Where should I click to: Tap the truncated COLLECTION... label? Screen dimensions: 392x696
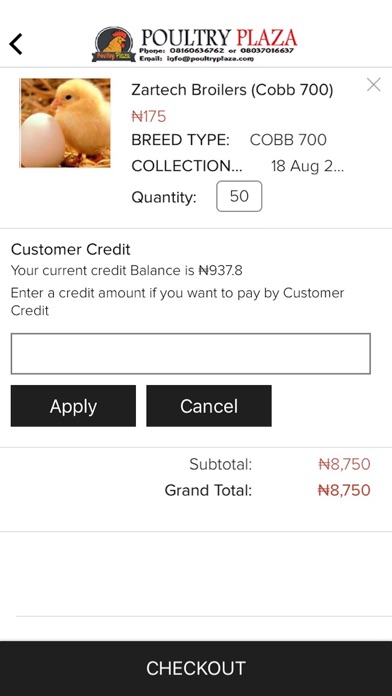click(x=187, y=166)
